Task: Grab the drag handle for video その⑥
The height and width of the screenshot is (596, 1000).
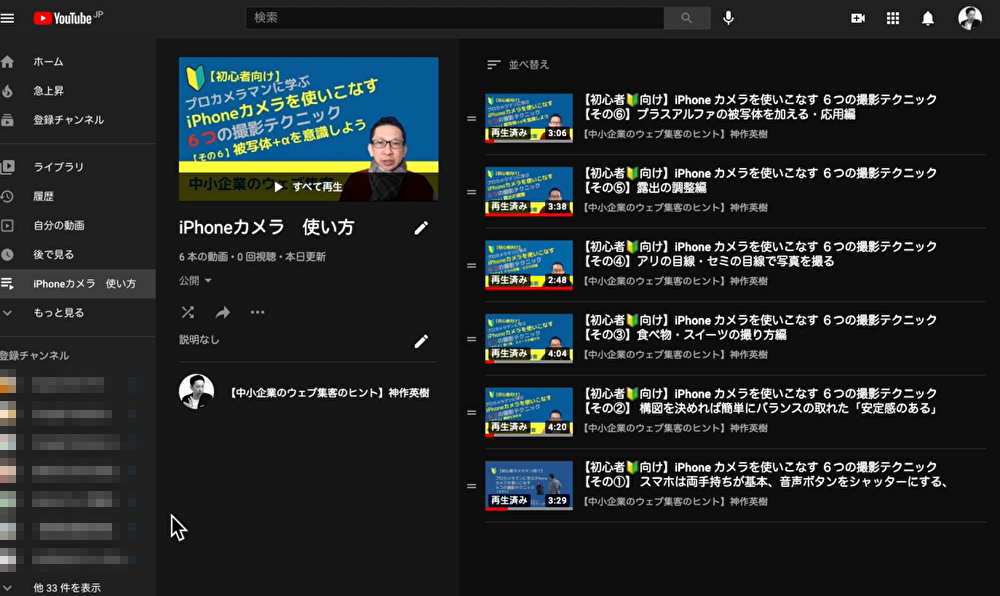Action: [x=471, y=119]
